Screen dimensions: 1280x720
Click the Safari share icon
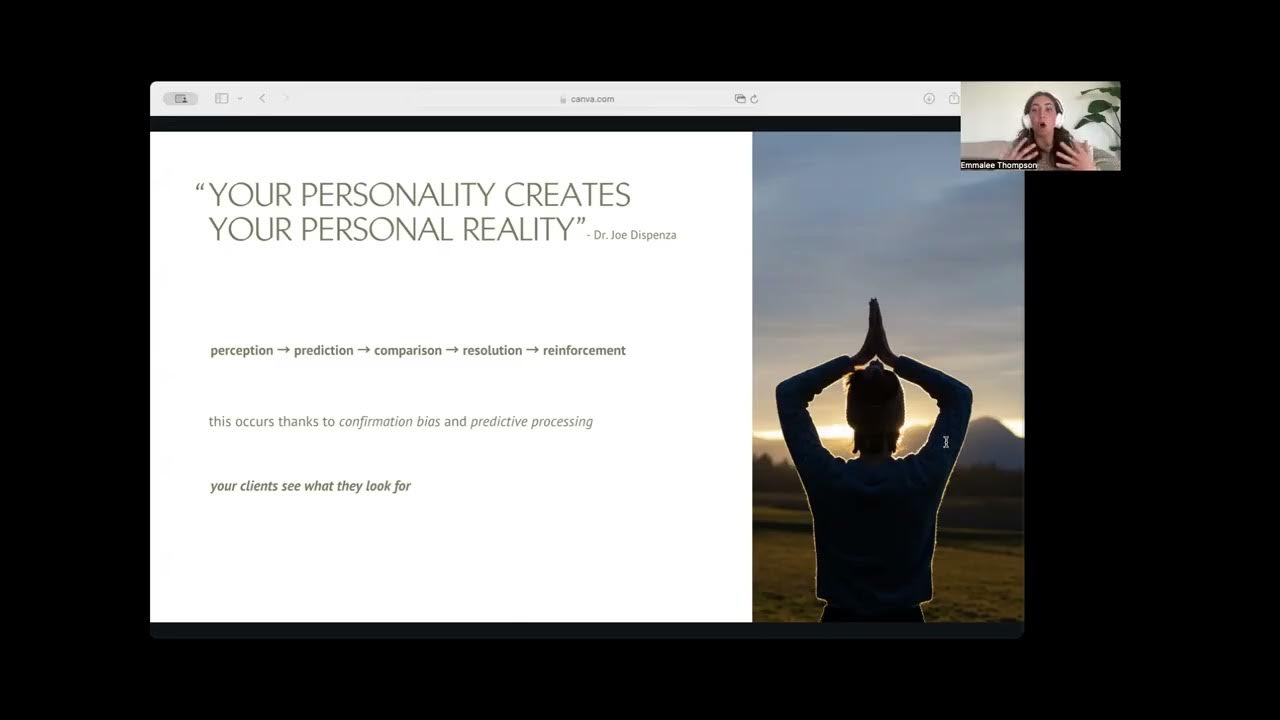coord(953,99)
